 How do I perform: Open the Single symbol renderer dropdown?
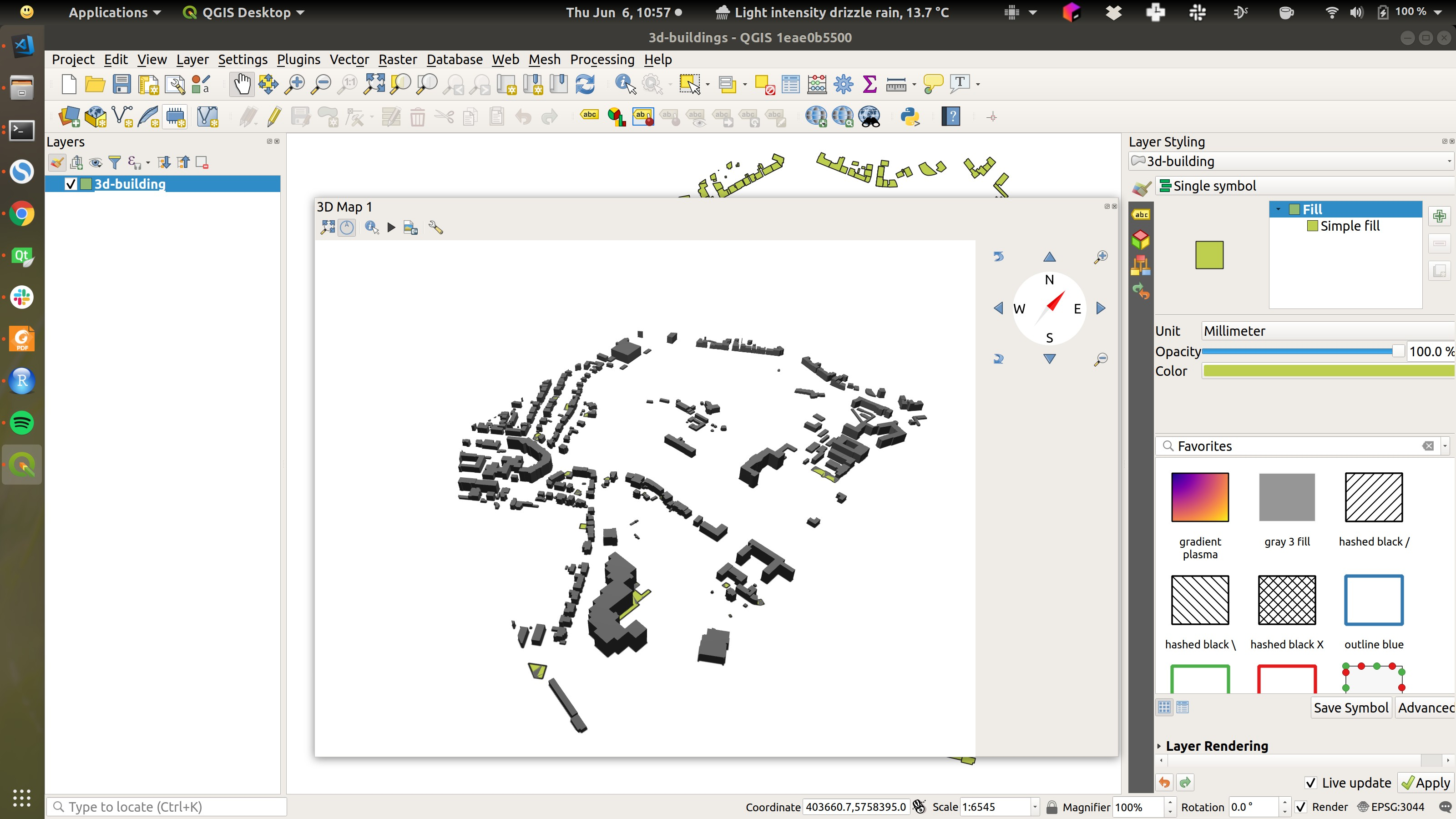tap(1305, 186)
